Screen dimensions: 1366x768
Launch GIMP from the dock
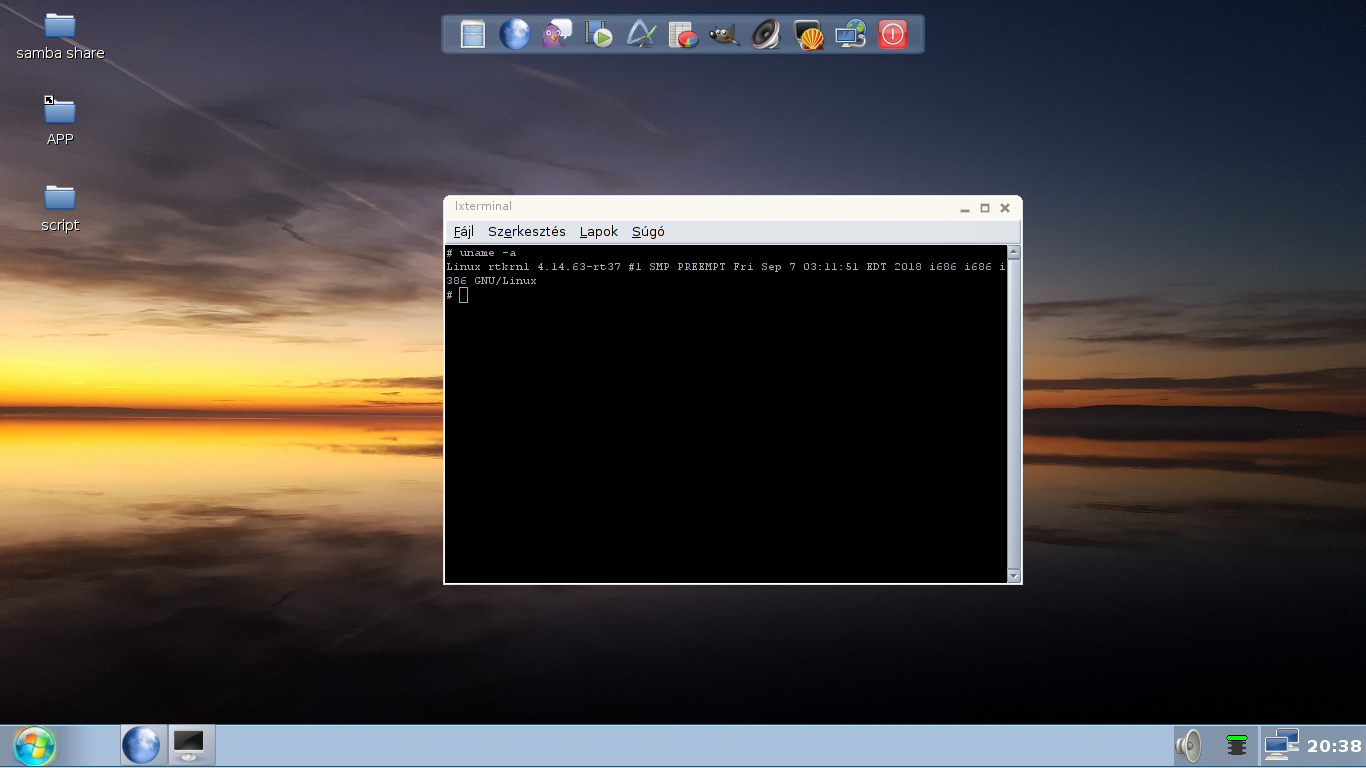point(724,34)
